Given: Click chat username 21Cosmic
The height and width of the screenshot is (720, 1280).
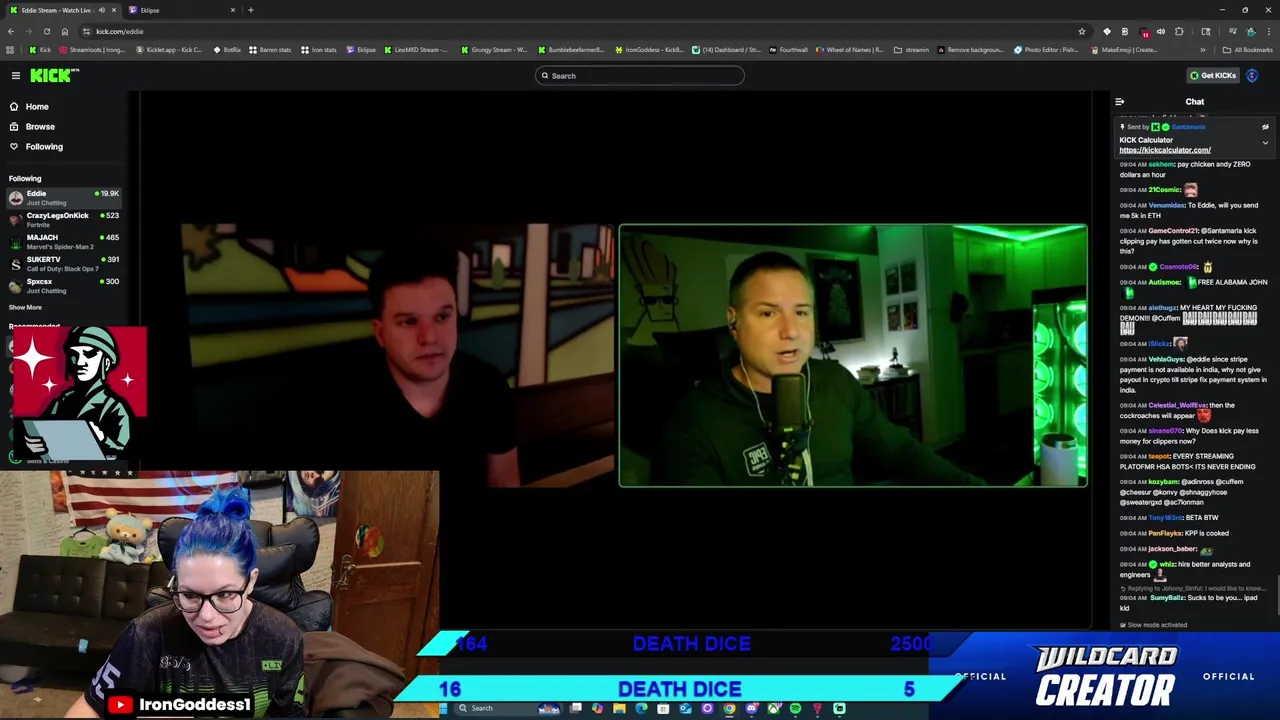Looking at the screenshot, I should point(1164,190).
